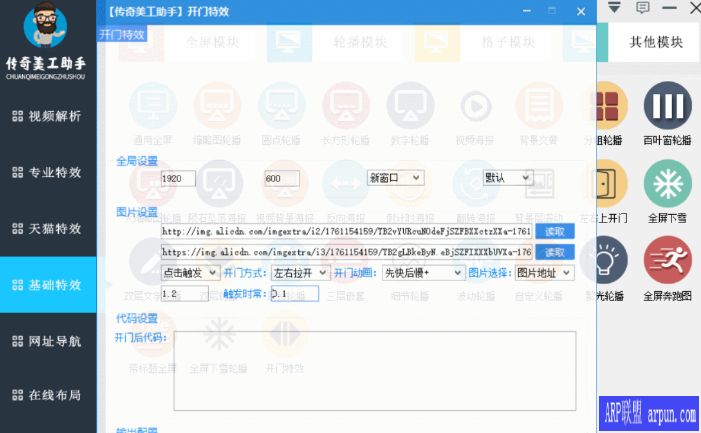Click the grid icon beside 网址导航

click(17, 341)
